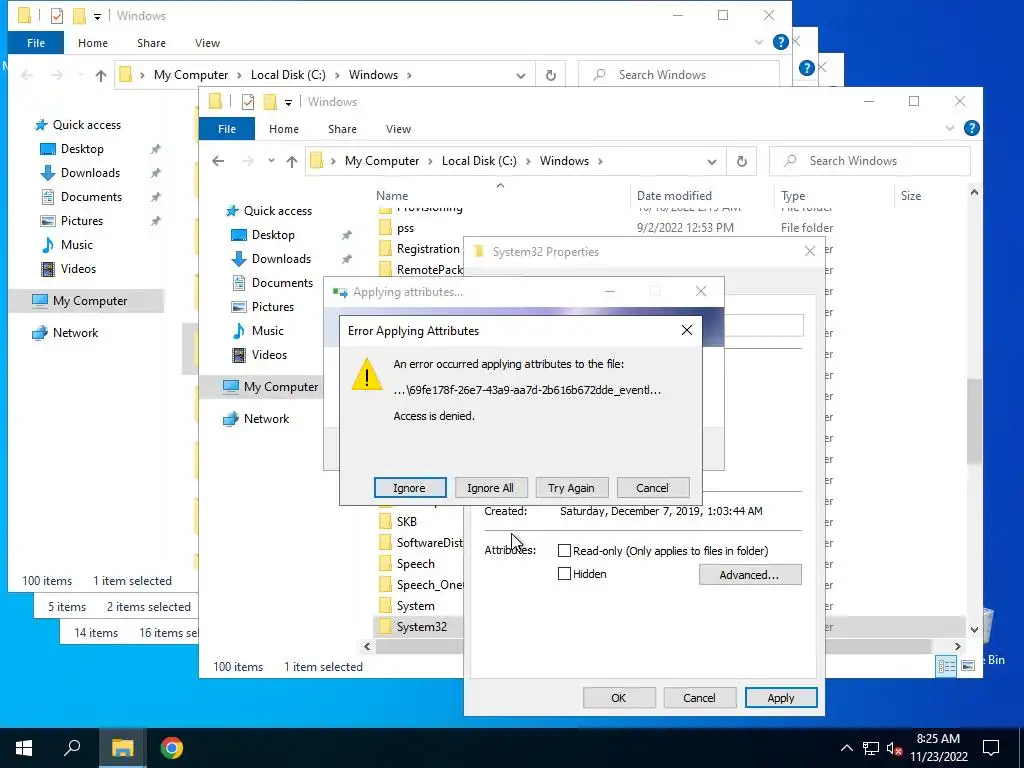This screenshot has width=1024, height=768.
Task: Select Network in front explorer sidebar
Action: pyautogui.click(x=256, y=419)
